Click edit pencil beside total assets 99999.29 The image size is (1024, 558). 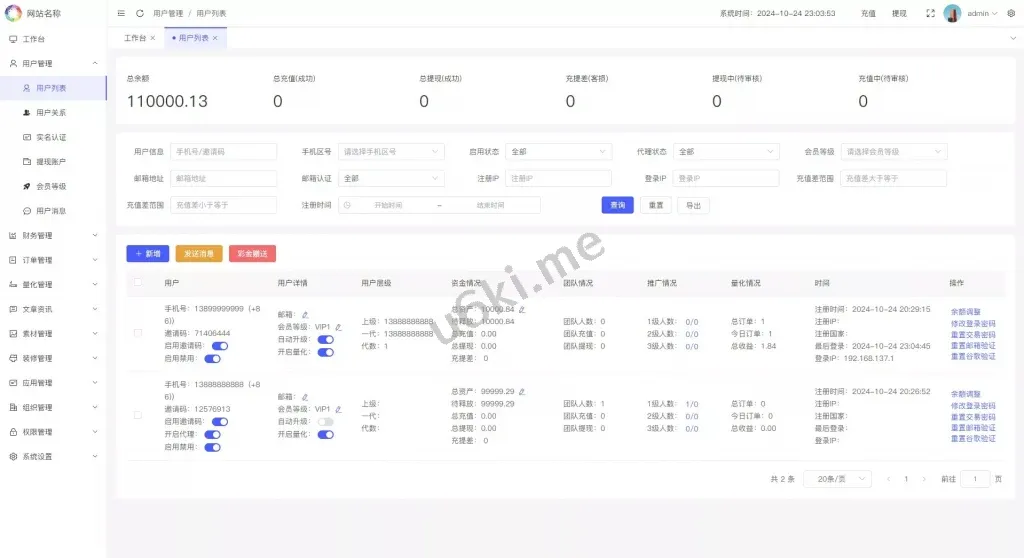pyautogui.click(x=522, y=391)
